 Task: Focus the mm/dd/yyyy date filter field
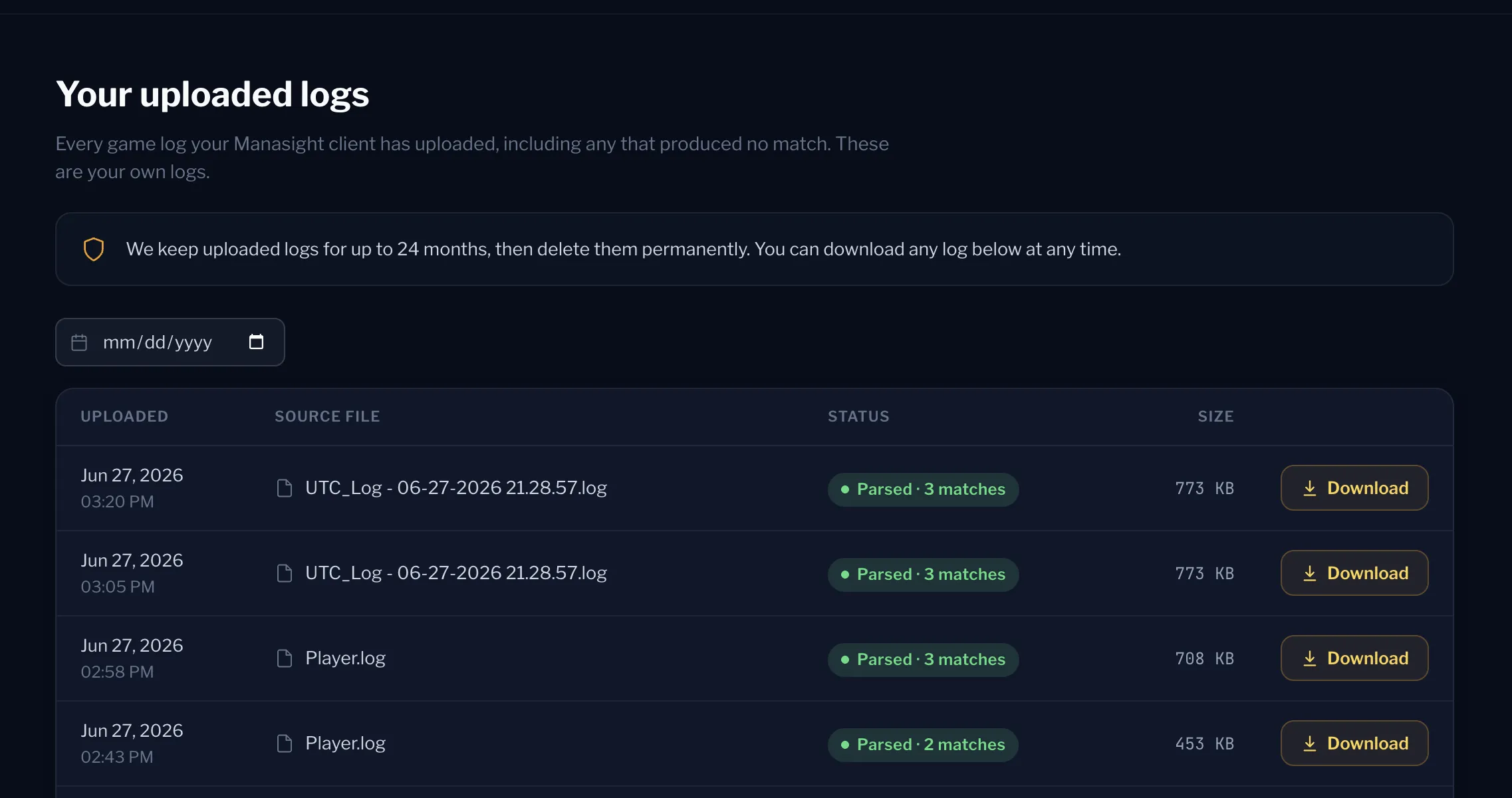point(170,342)
